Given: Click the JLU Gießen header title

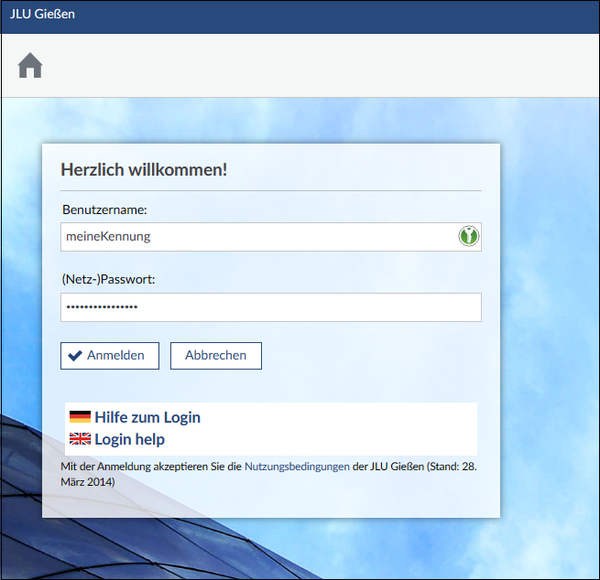Looking at the screenshot, I should (x=42, y=14).
